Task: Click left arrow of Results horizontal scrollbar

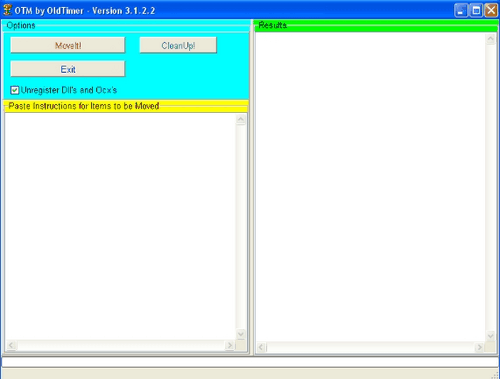Action: pos(261,347)
